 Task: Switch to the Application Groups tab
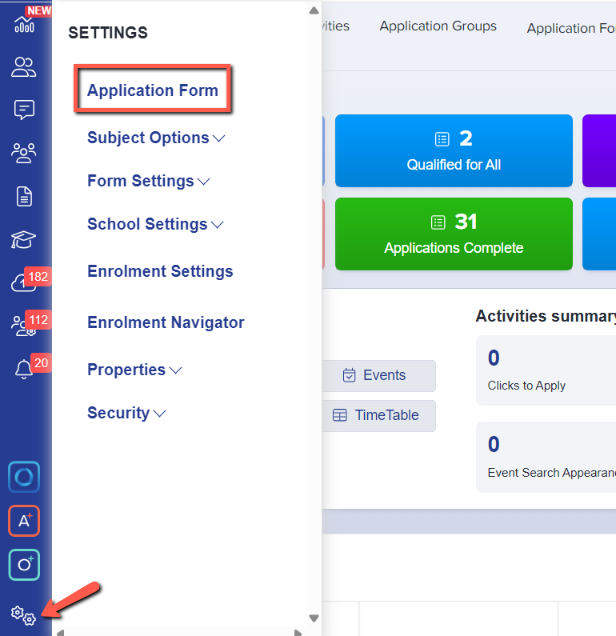(x=438, y=27)
